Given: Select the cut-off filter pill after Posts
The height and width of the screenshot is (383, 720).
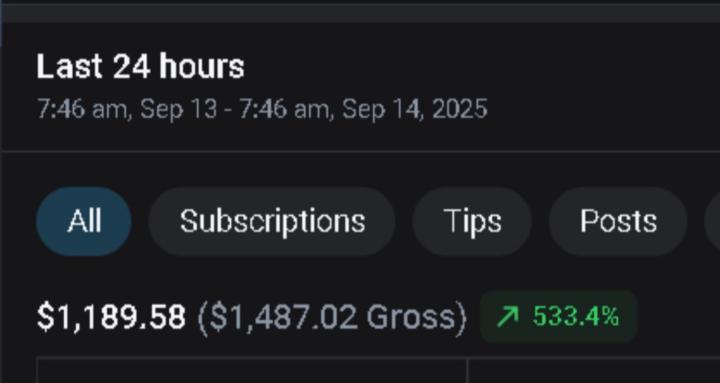Looking at the screenshot, I should click(712, 221).
